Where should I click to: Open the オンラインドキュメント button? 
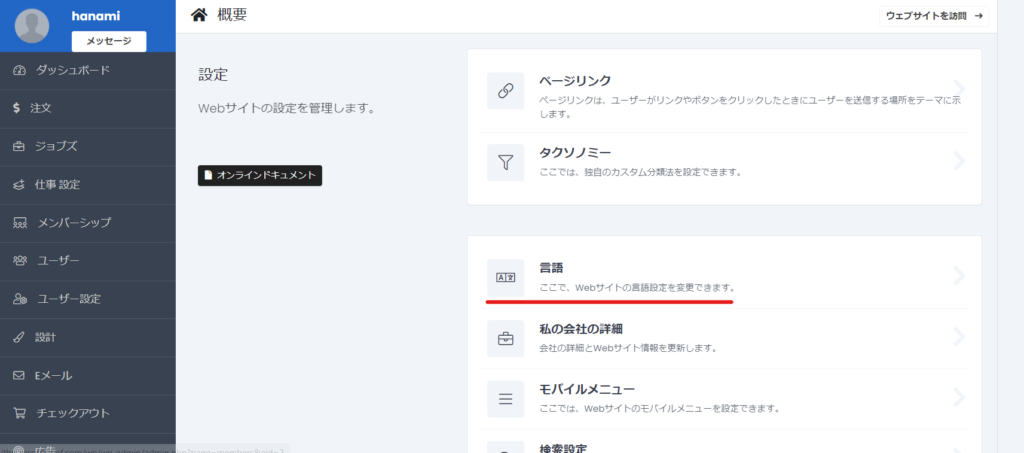click(x=260, y=175)
